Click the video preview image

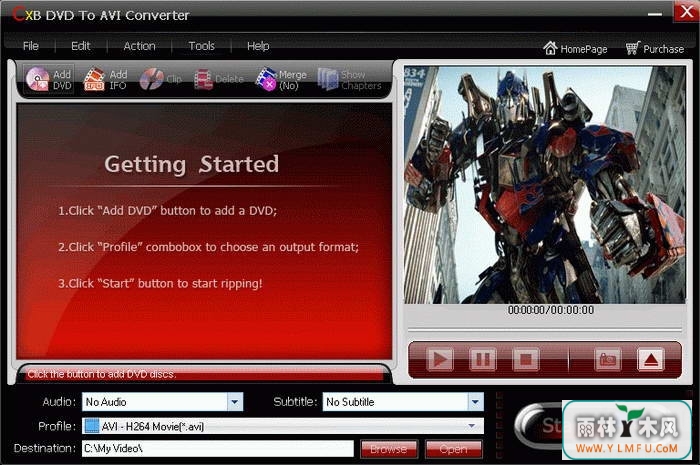[x=545, y=185]
